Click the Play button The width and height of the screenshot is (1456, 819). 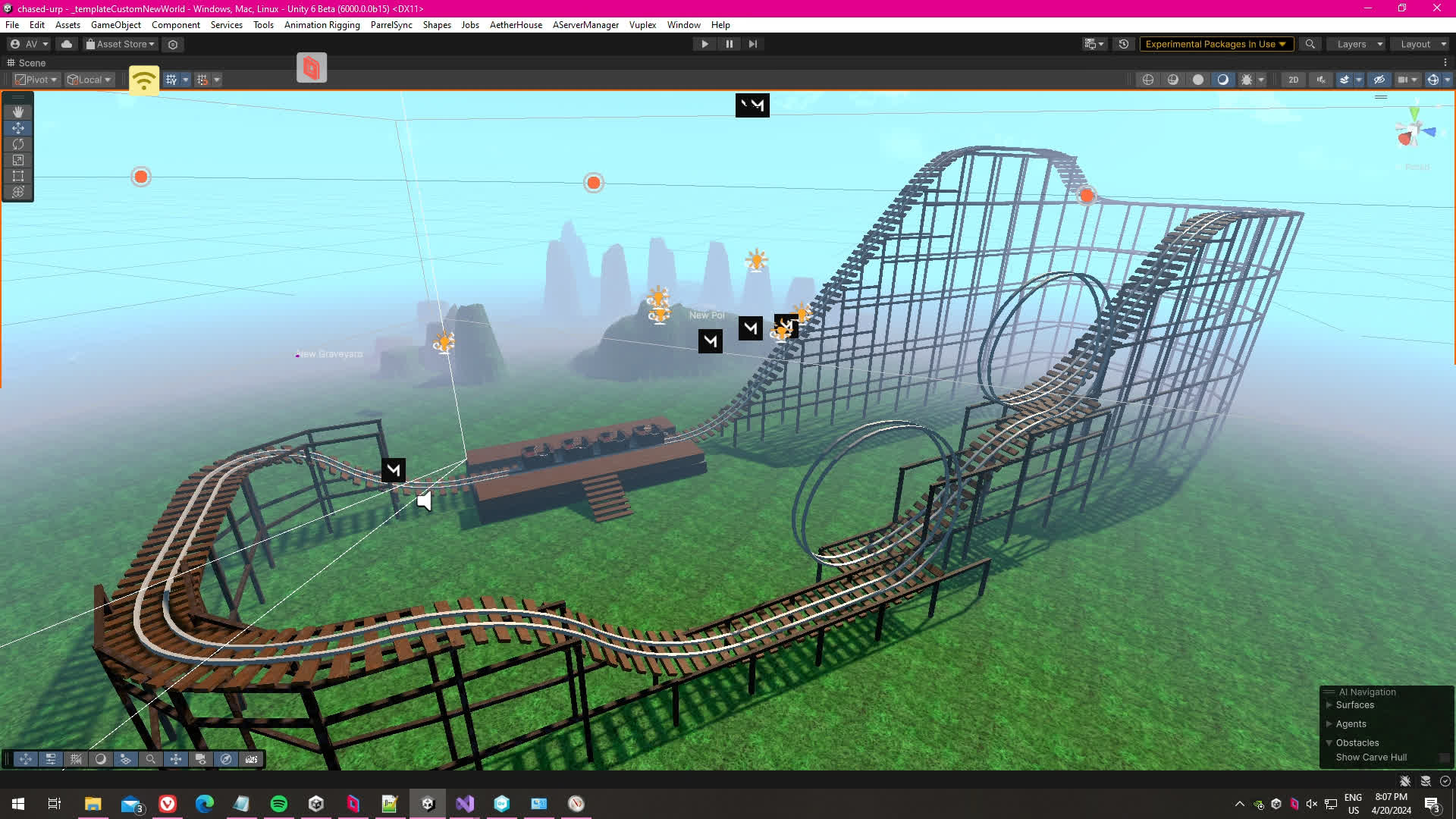pyautogui.click(x=704, y=44)
